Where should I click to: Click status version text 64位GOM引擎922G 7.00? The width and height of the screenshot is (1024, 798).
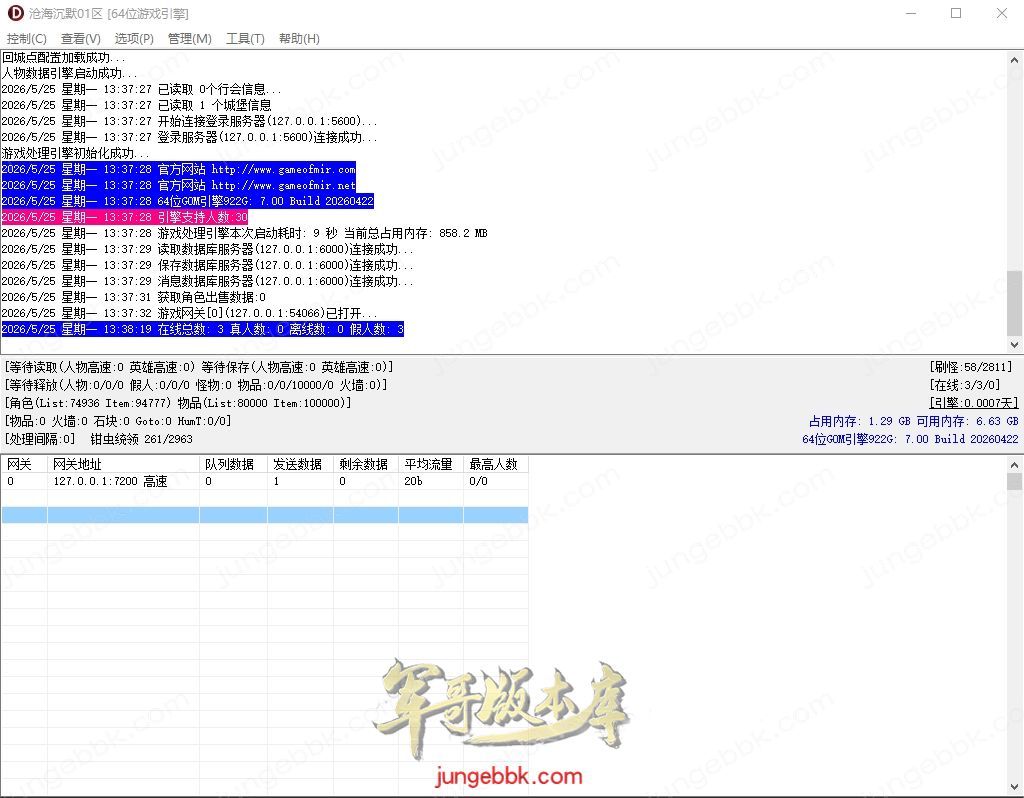[x=910, y=439]
